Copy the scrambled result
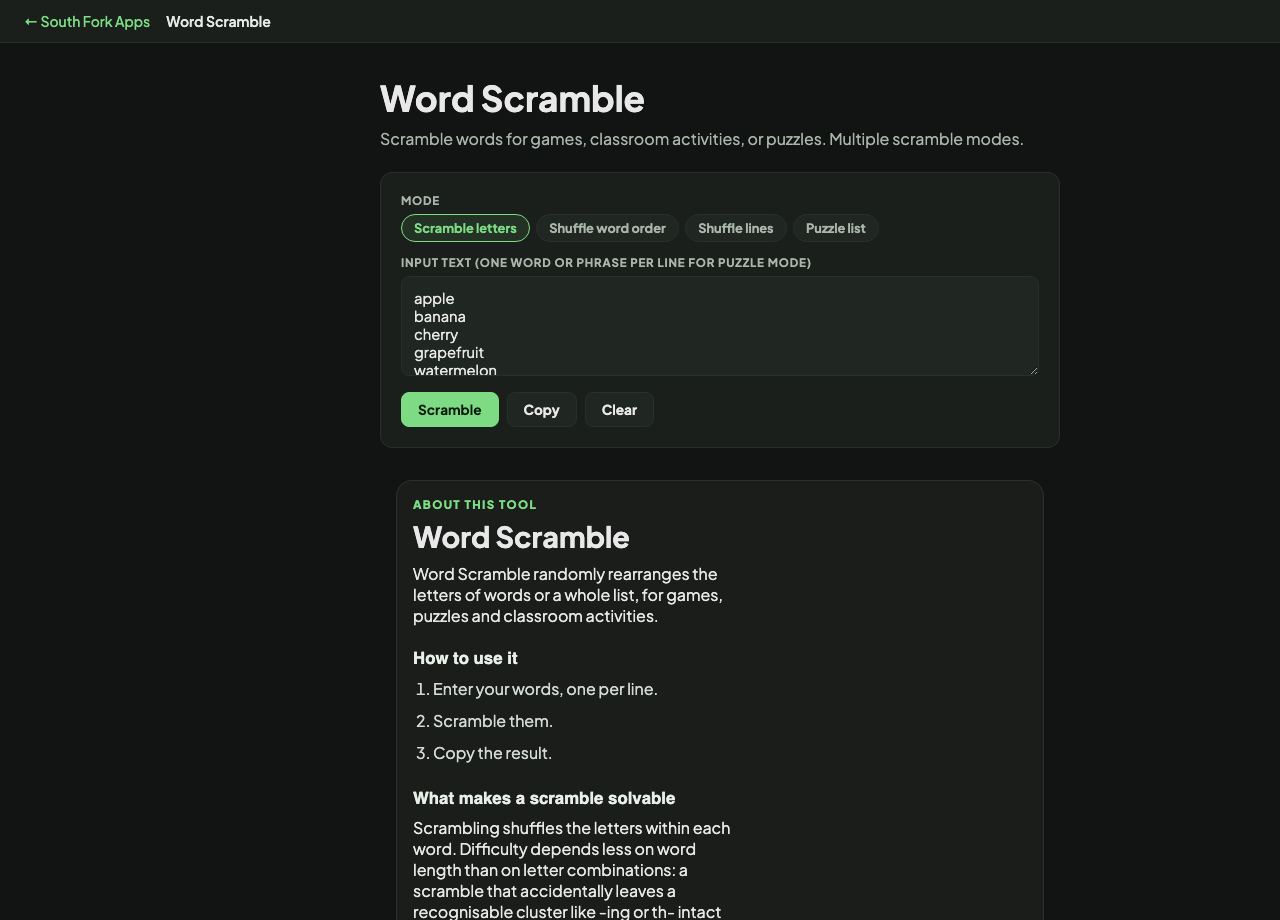This screenshot has height=920, width=1280. (x=541, y=410)
